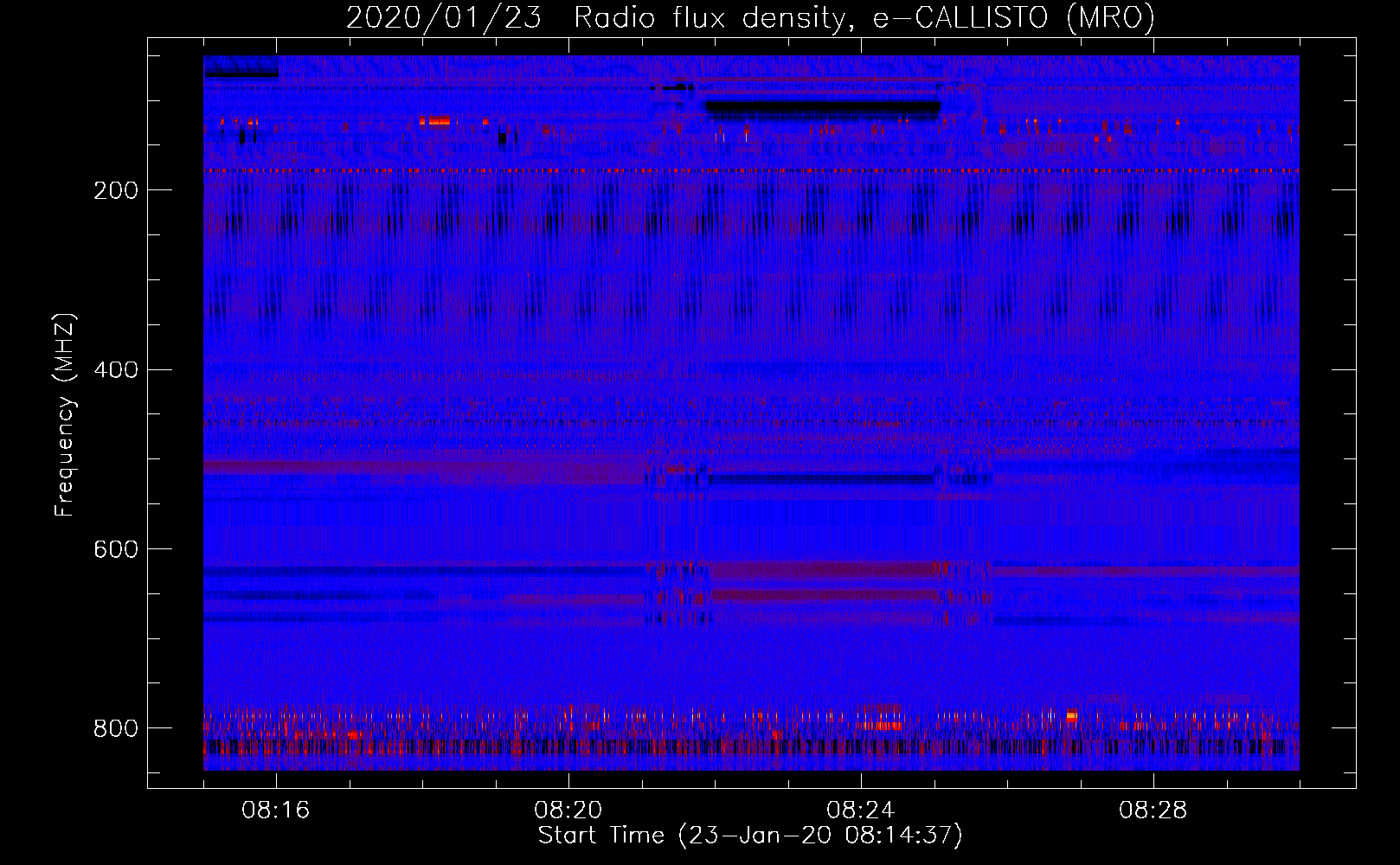1400x865 pixels.
Task: Click the '08:24' time tick label
Action: pos(861,811)
